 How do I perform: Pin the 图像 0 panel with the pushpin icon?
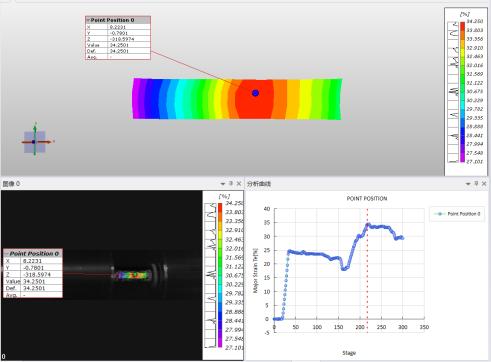(231, 183)
